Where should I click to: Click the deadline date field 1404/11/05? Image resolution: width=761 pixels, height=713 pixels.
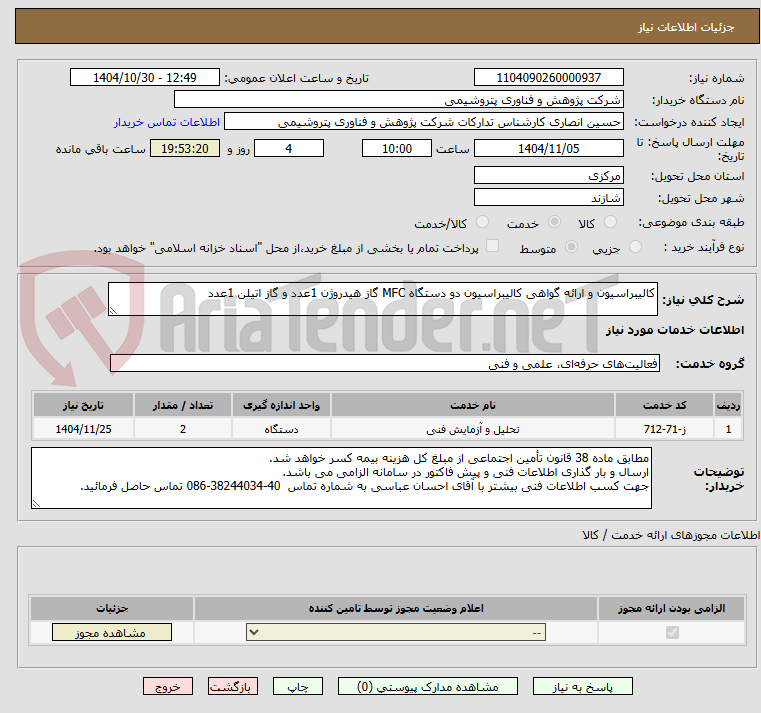click(548, 149)
